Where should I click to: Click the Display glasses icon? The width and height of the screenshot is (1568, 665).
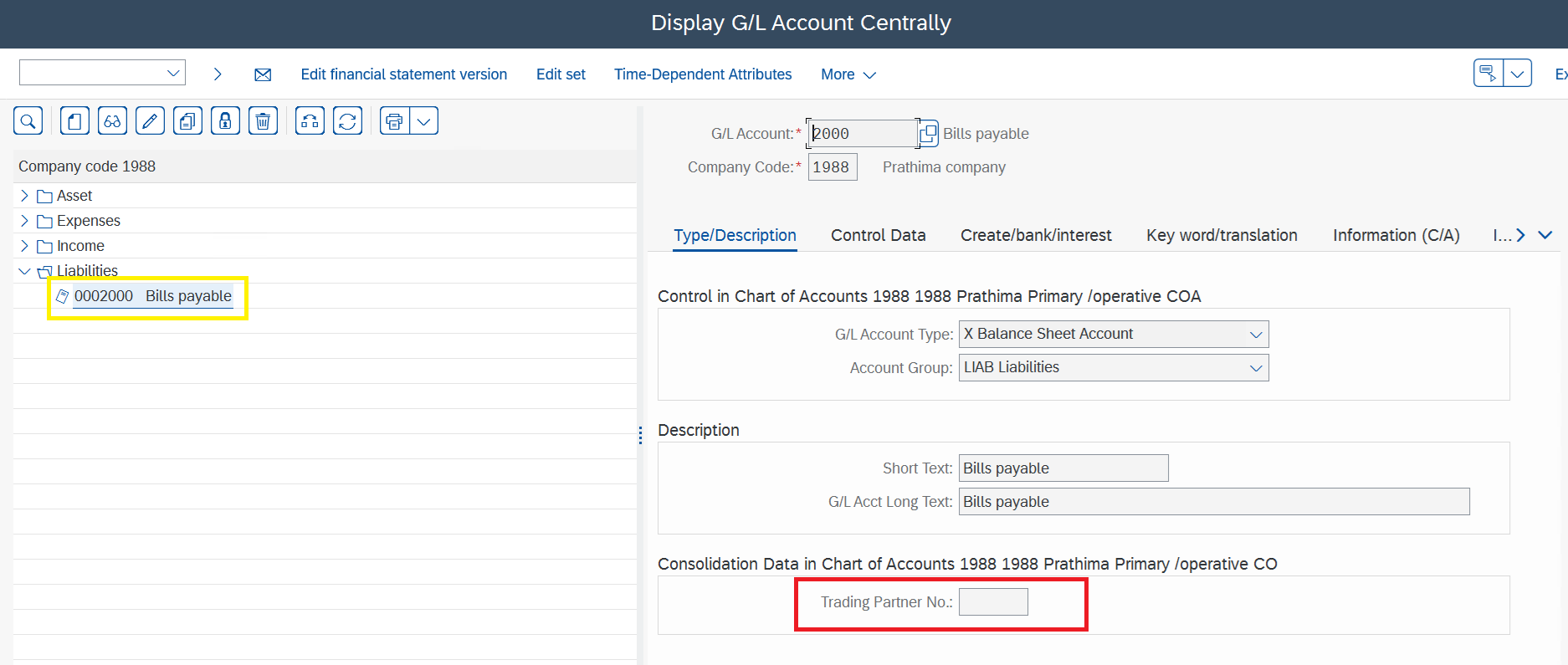coord(112,121)
